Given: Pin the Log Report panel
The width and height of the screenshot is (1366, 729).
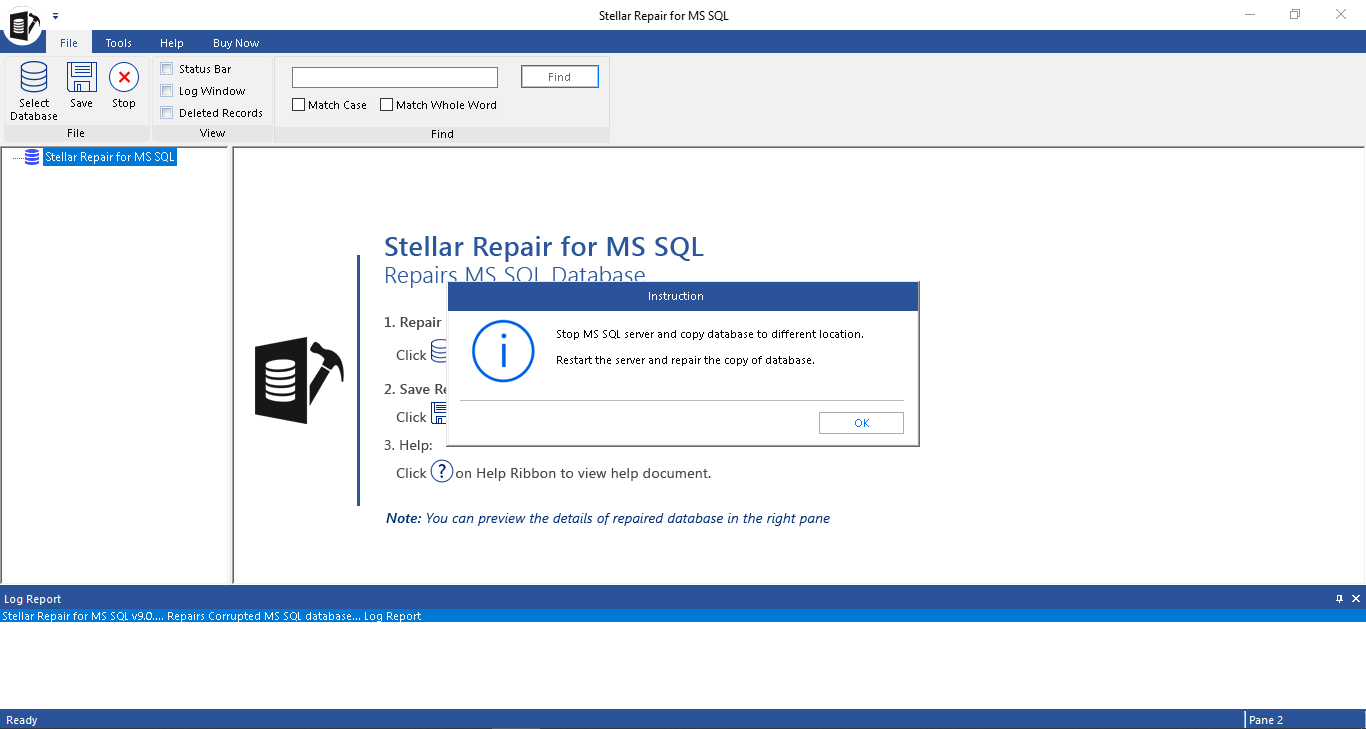Looking at the screenshot, I should tap(1339, 598).
